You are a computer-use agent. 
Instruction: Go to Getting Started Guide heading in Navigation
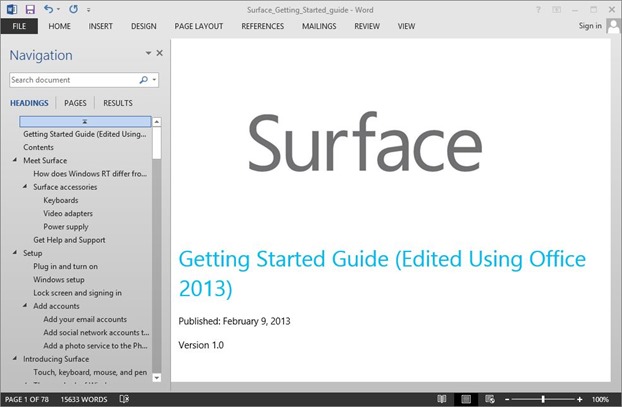(x=84, y=134)
